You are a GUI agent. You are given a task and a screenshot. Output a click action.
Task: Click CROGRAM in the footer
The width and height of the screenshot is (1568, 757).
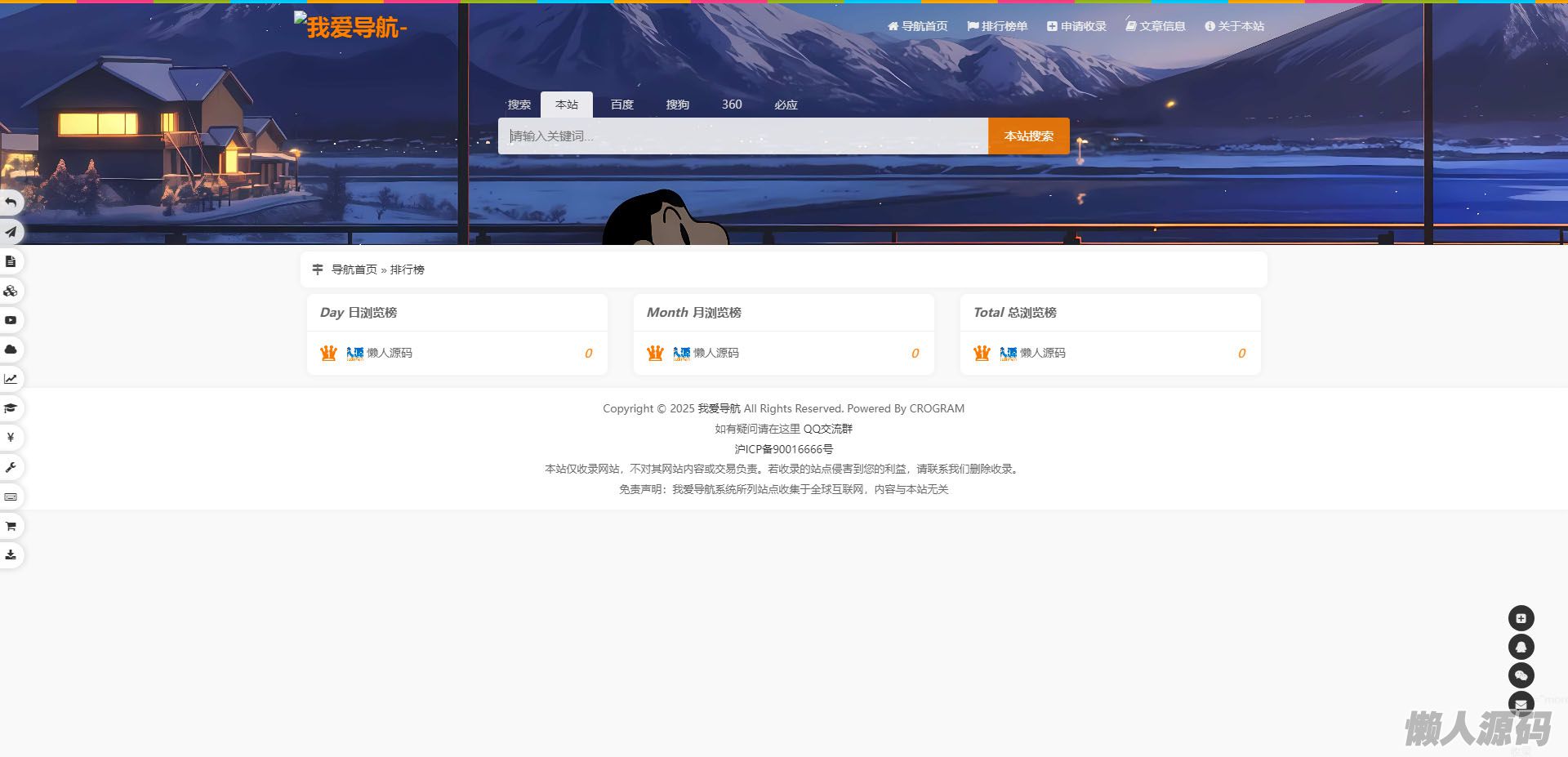[937, 408]
